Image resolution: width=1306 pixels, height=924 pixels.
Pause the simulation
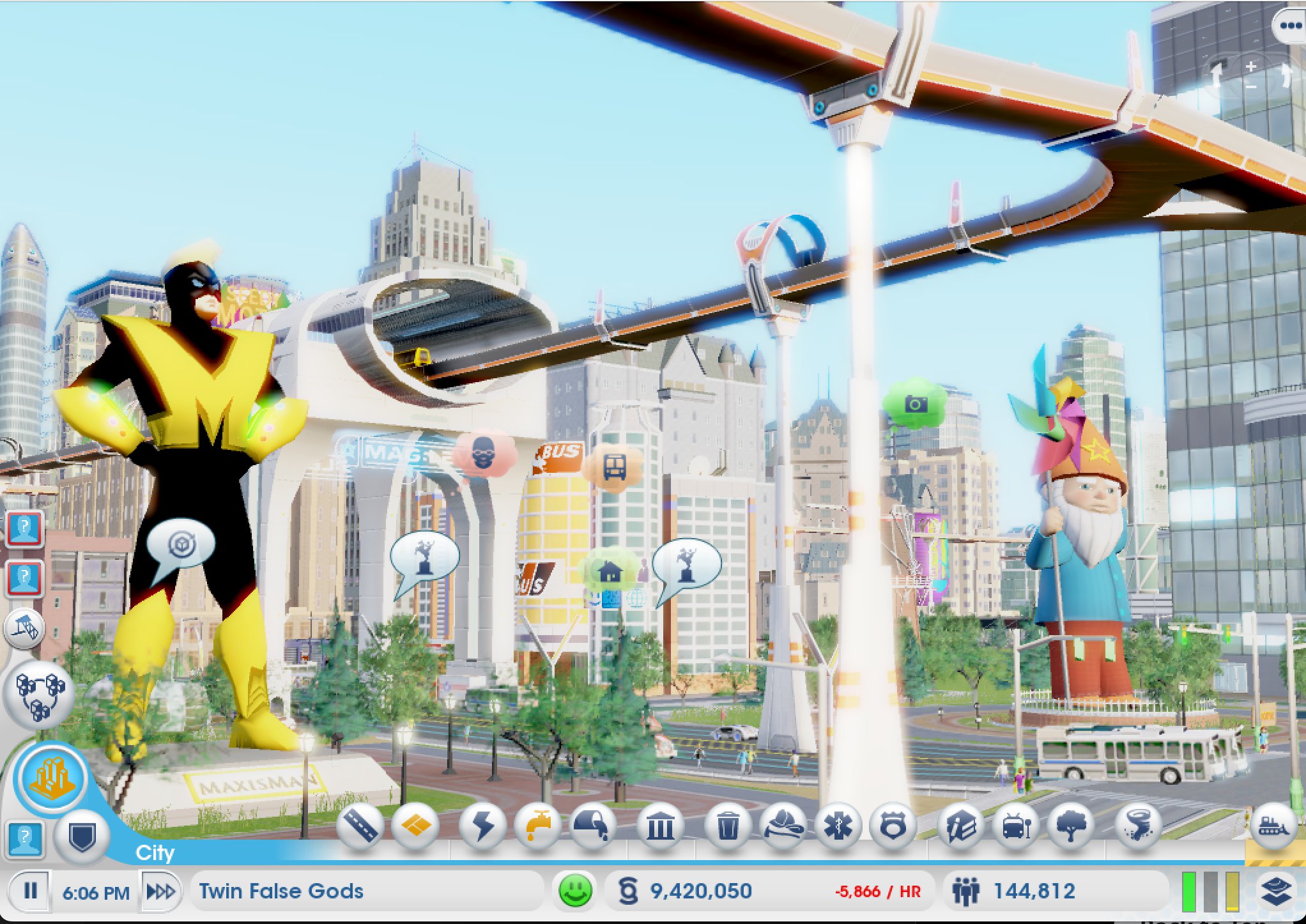pos(30,891)
